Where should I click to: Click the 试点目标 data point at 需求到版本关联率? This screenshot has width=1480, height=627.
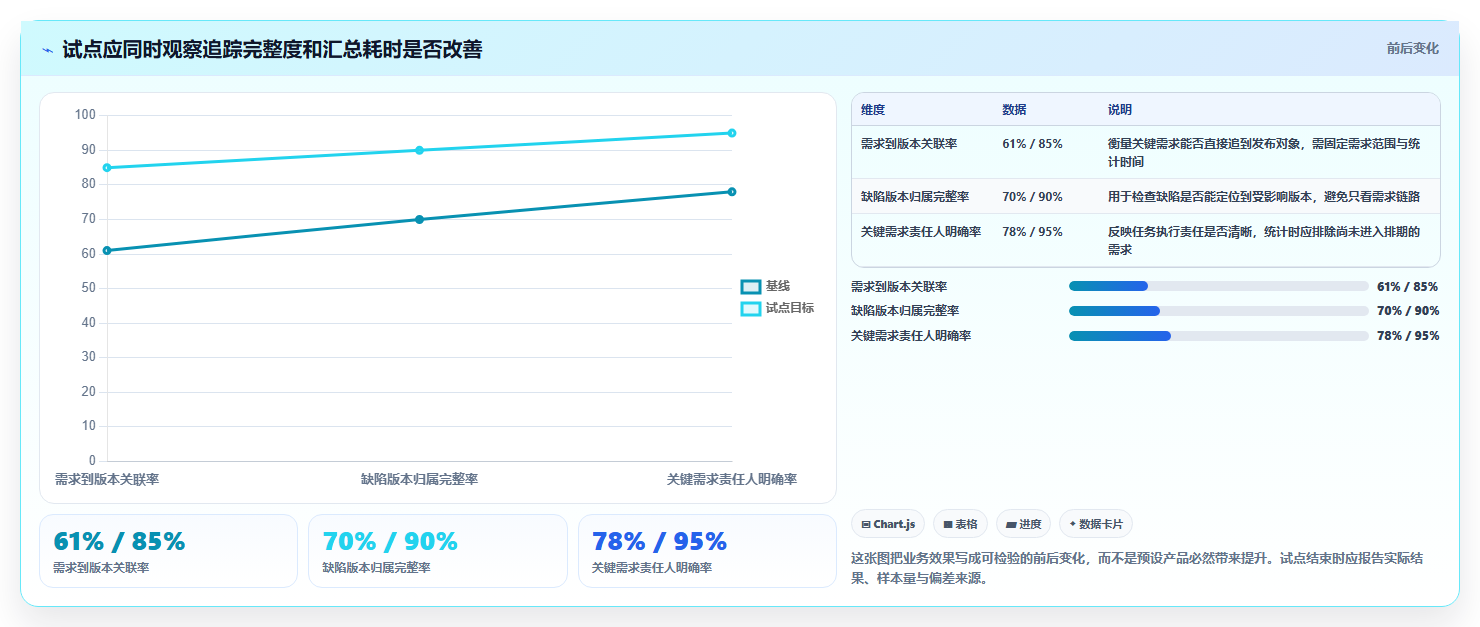click(x=107, y=167)
